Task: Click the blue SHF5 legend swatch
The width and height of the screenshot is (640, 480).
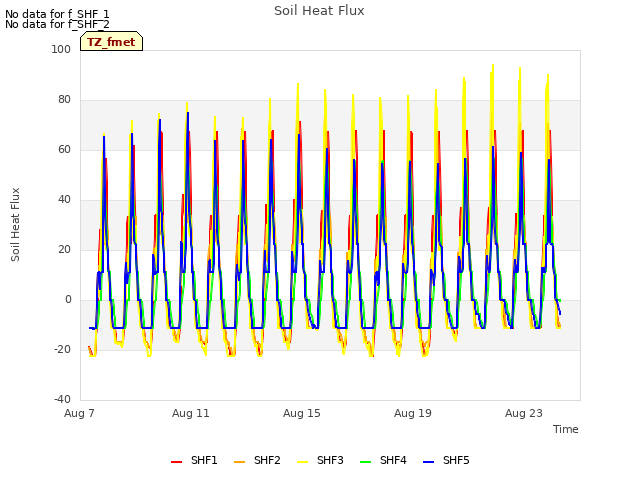Action: (429, 461)
